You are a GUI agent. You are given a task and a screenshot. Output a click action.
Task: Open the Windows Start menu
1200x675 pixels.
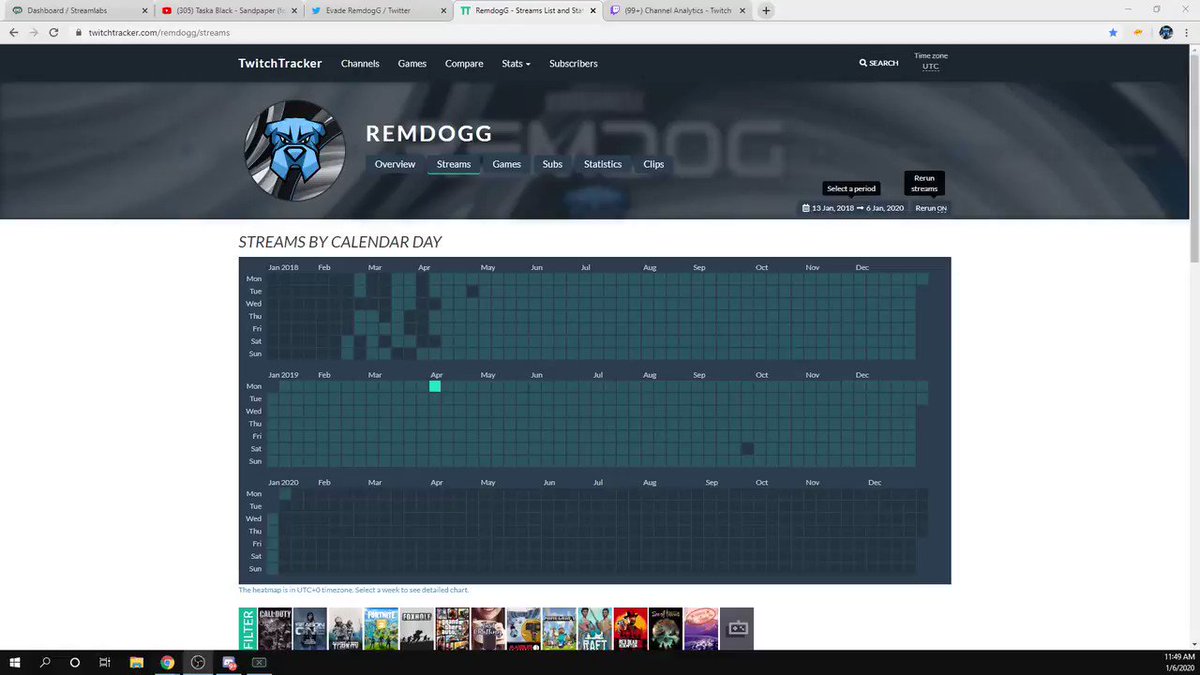pos(15,662)
